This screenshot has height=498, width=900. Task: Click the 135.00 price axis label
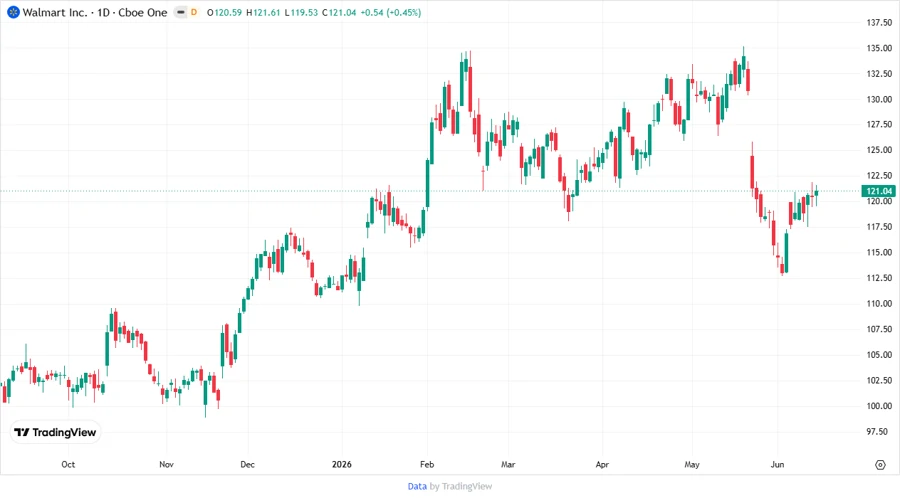(x=879, y=48)
